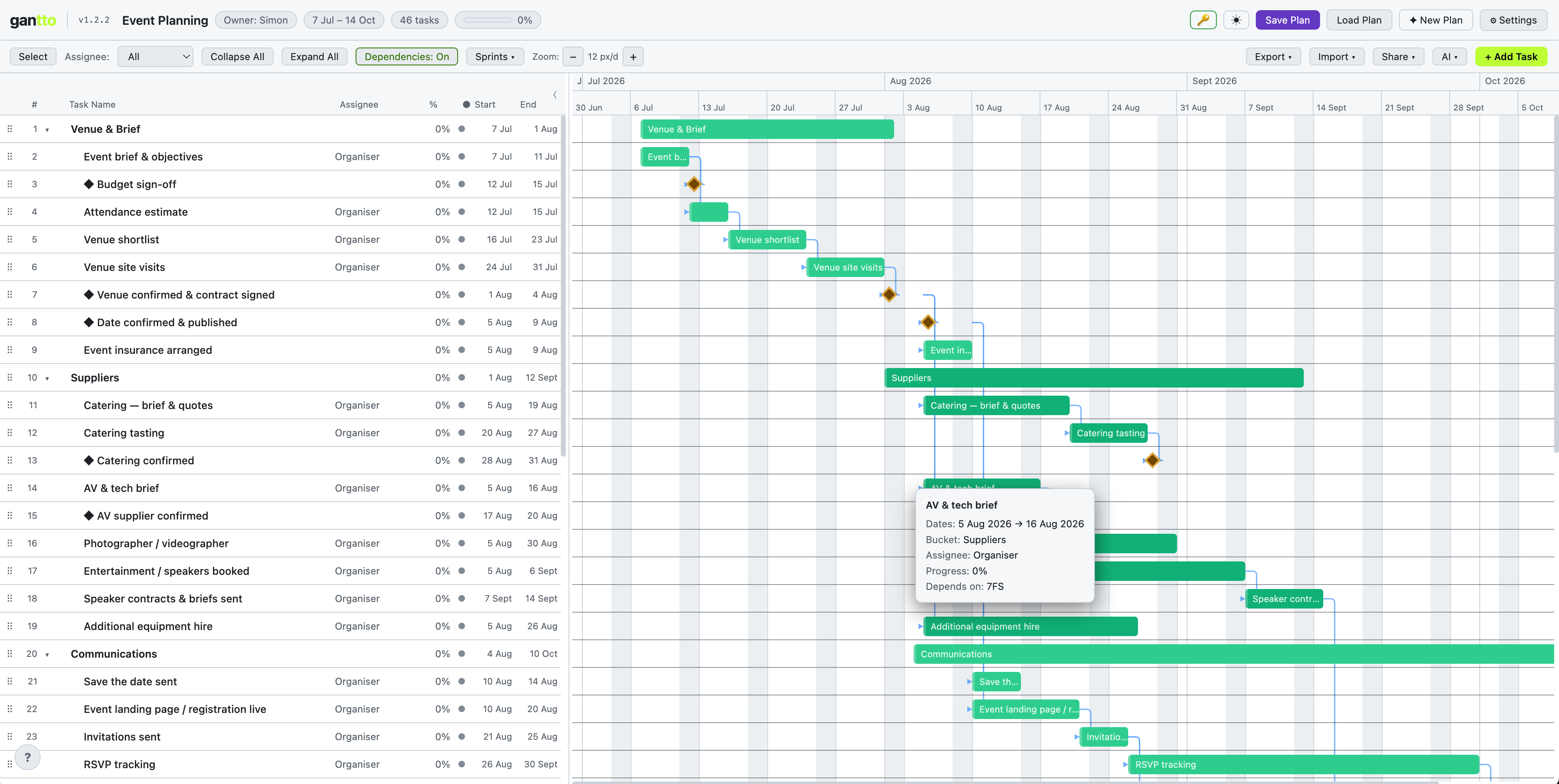Click drag handle of Venue shortlist row
1559x784 pixels.
pyautogui.click(x=10, y=240)
